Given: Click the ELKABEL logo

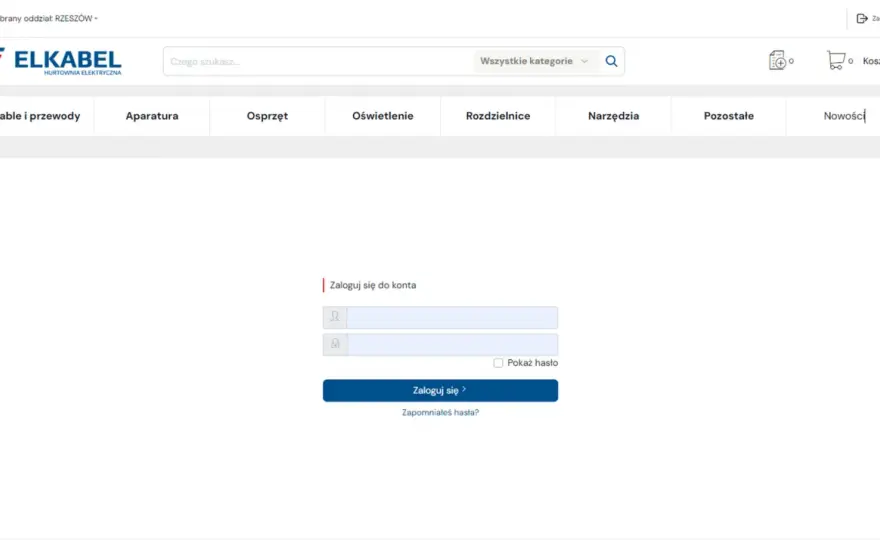Looking at the screenshot, I should pos(61,61).
